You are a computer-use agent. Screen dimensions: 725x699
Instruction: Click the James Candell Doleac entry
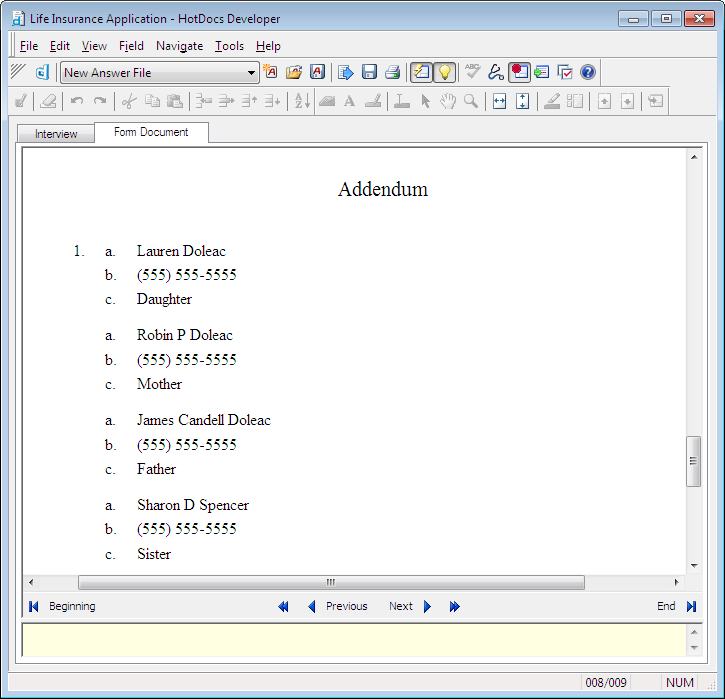click(203, 420)
